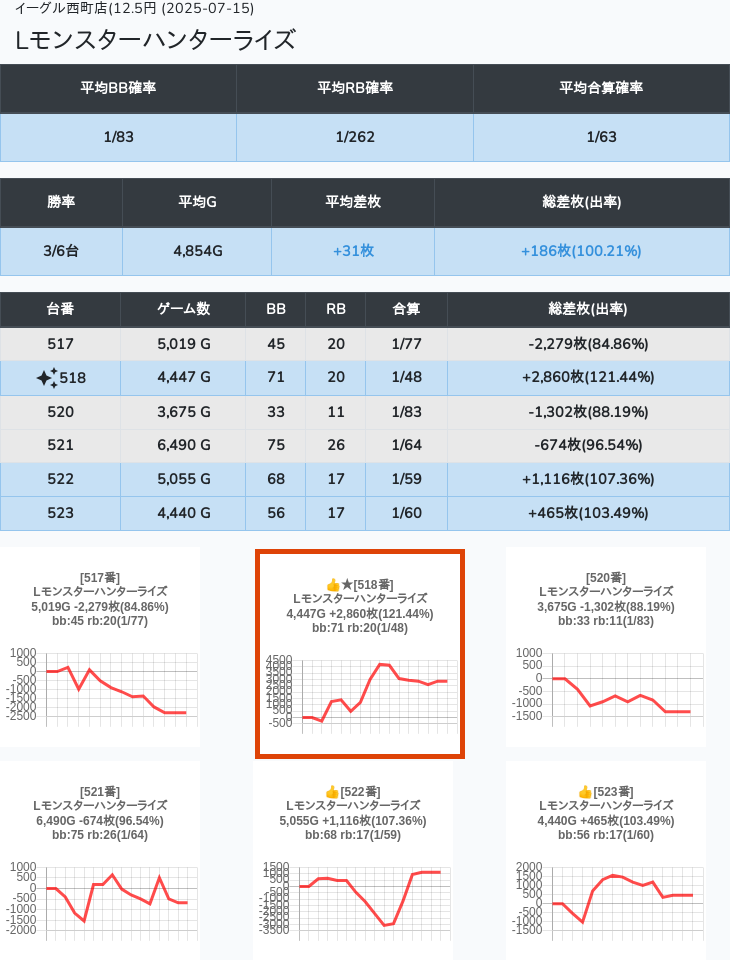Click -674枚(96.54%) in the table
This screenshot has width=730, height=960.
588,445
